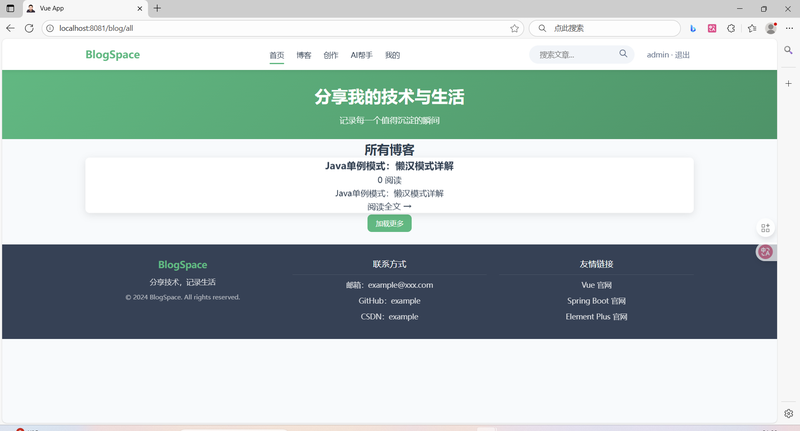Bookmark this page with the star icon
This screenshot has height=431, width=800.
(x=514, y=29)
